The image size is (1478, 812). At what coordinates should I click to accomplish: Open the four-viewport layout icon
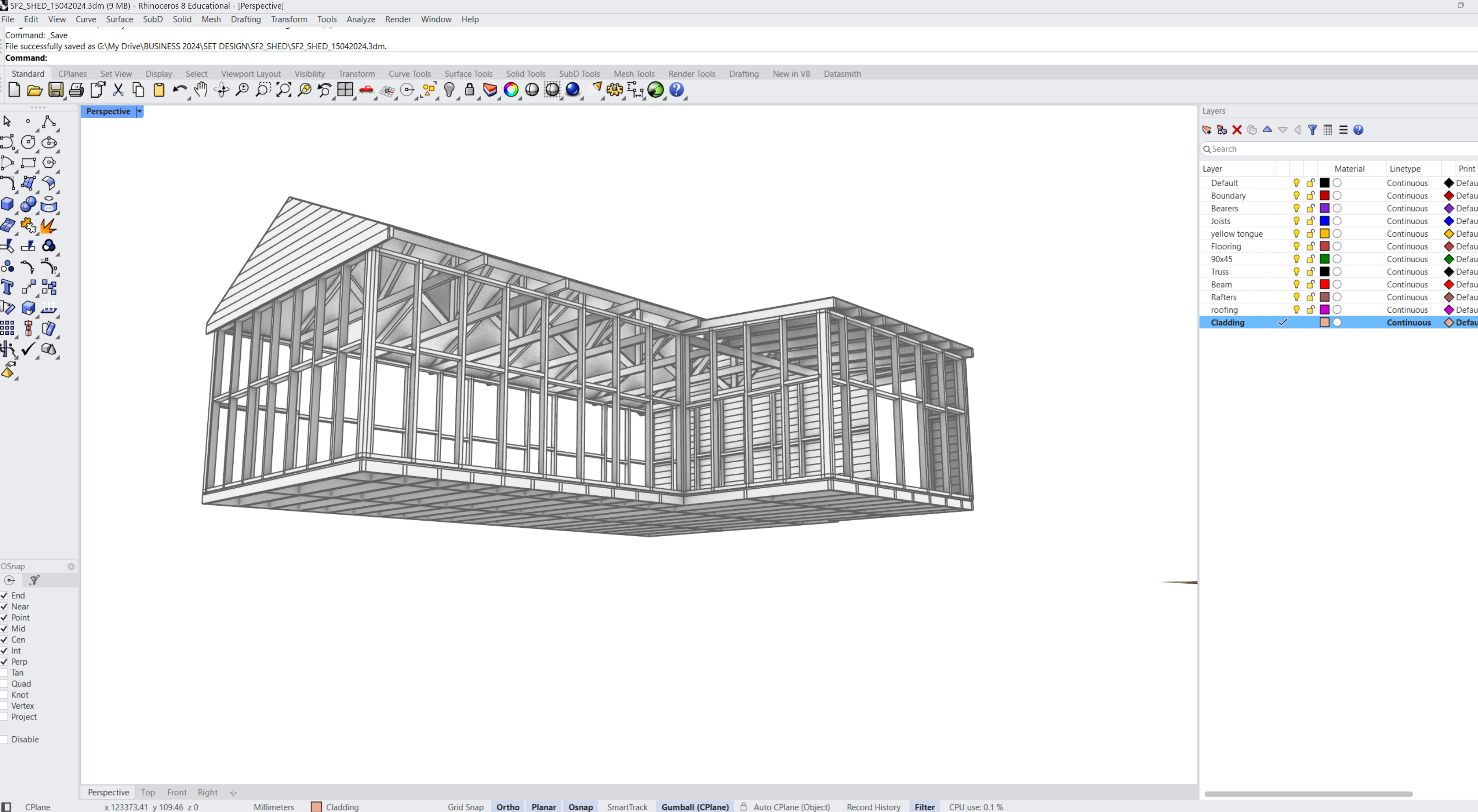tap(345, 89)
